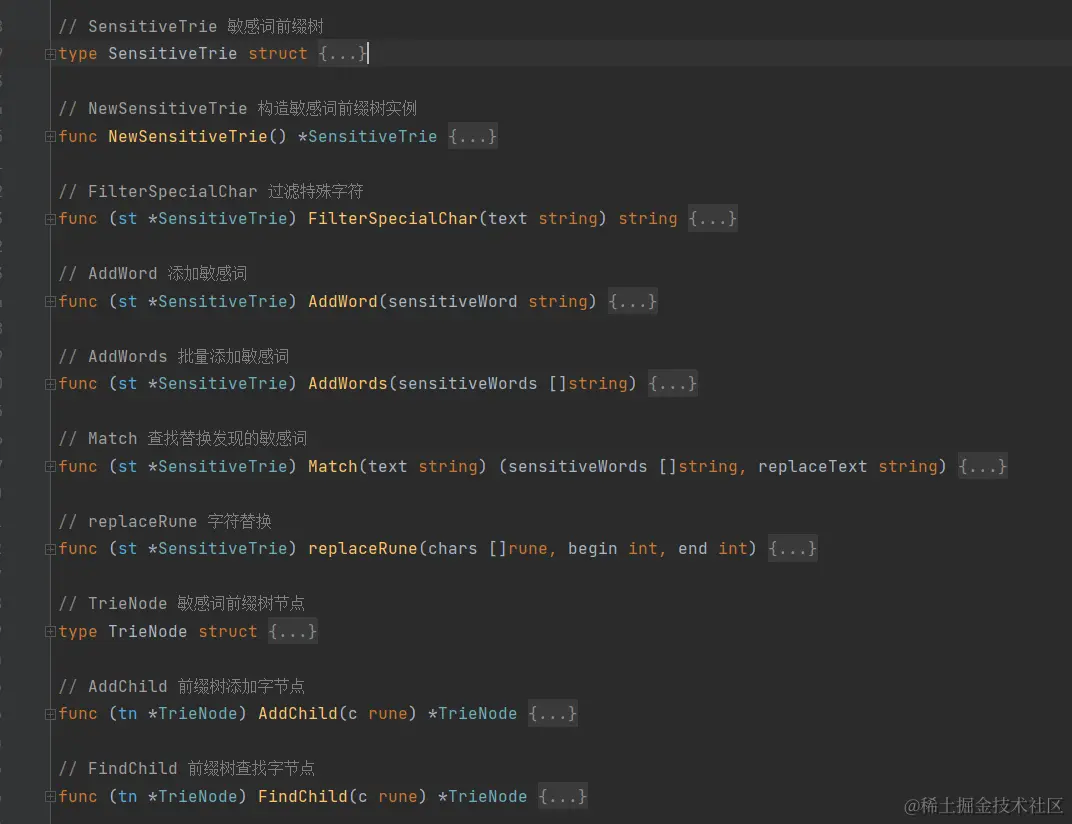
Task: Expand the AddWords function fold marker in gutter
Action: (50, 384)
